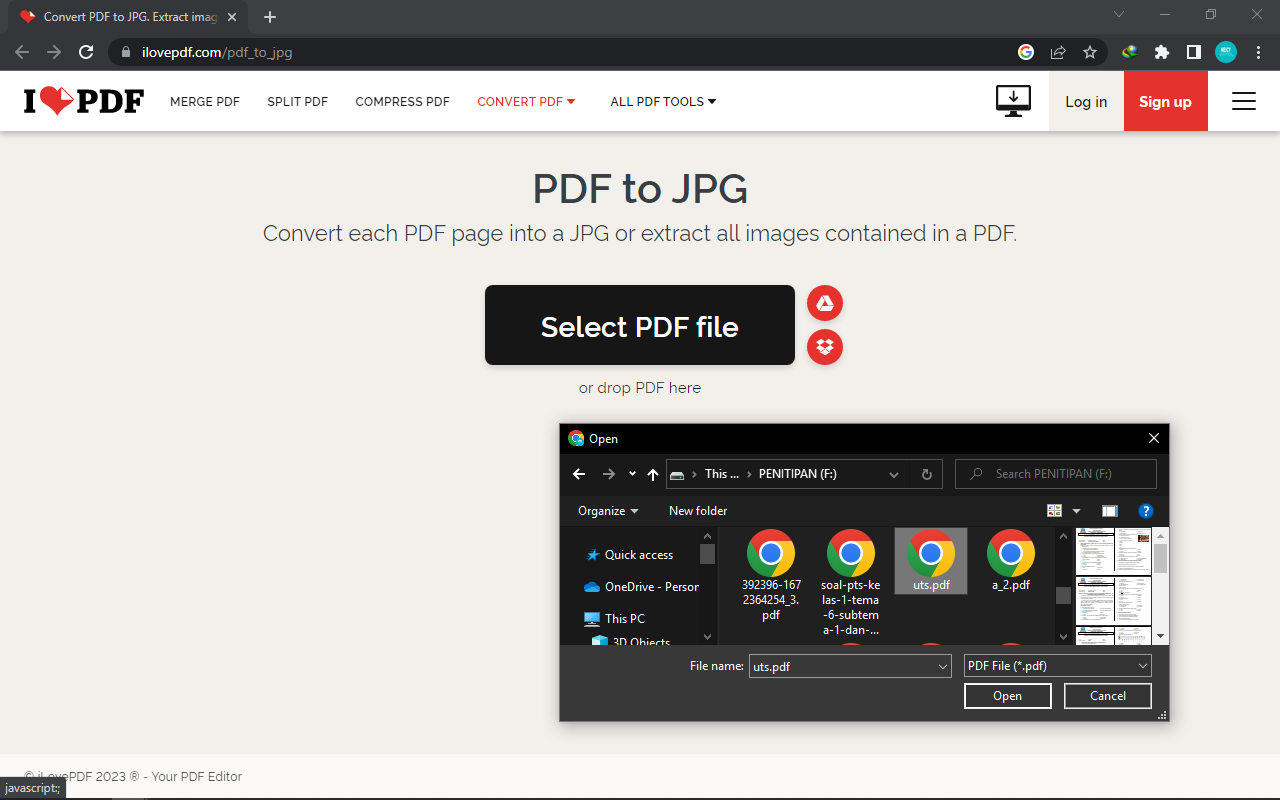The width and height of the screenshot is (1280, 800).
Task: Click the Chrome profile avatar
Action: [x=1226, y=52]
